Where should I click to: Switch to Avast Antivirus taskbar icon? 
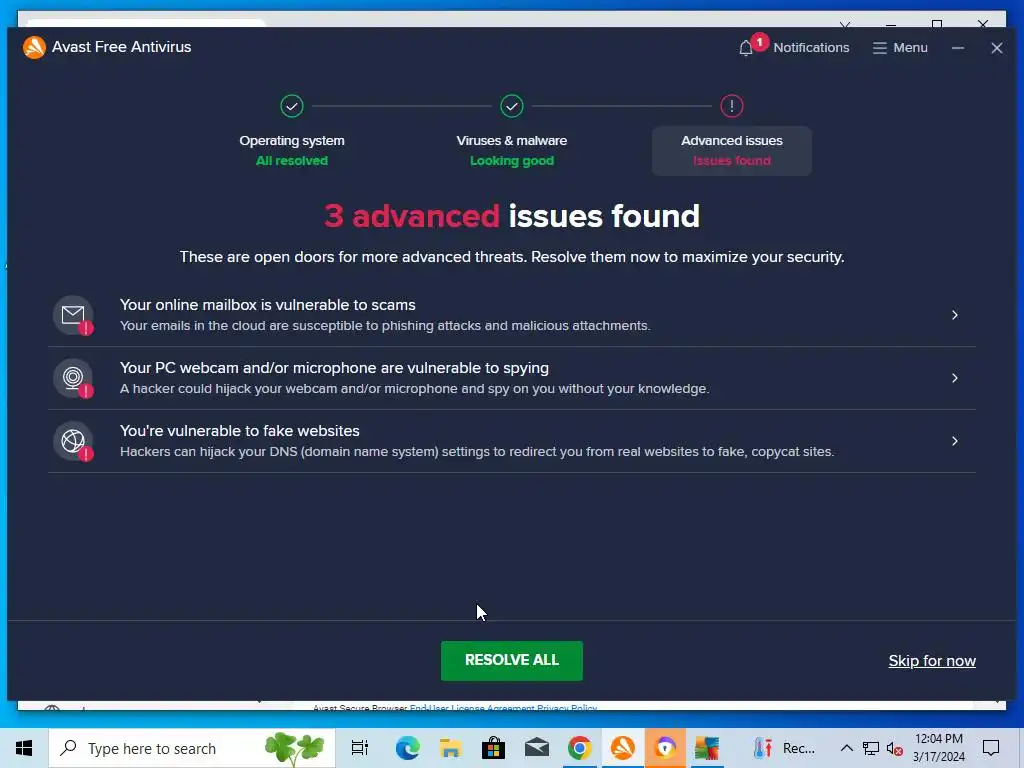point(622,748)
